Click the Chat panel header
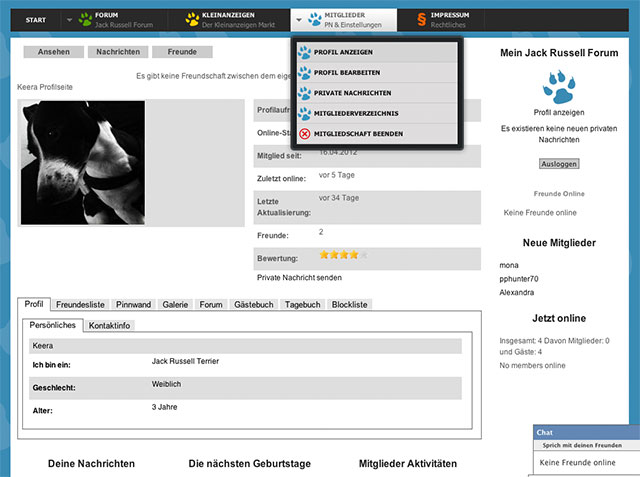The height and width of the screenshot is (477, 640). (x=587, y=432)
